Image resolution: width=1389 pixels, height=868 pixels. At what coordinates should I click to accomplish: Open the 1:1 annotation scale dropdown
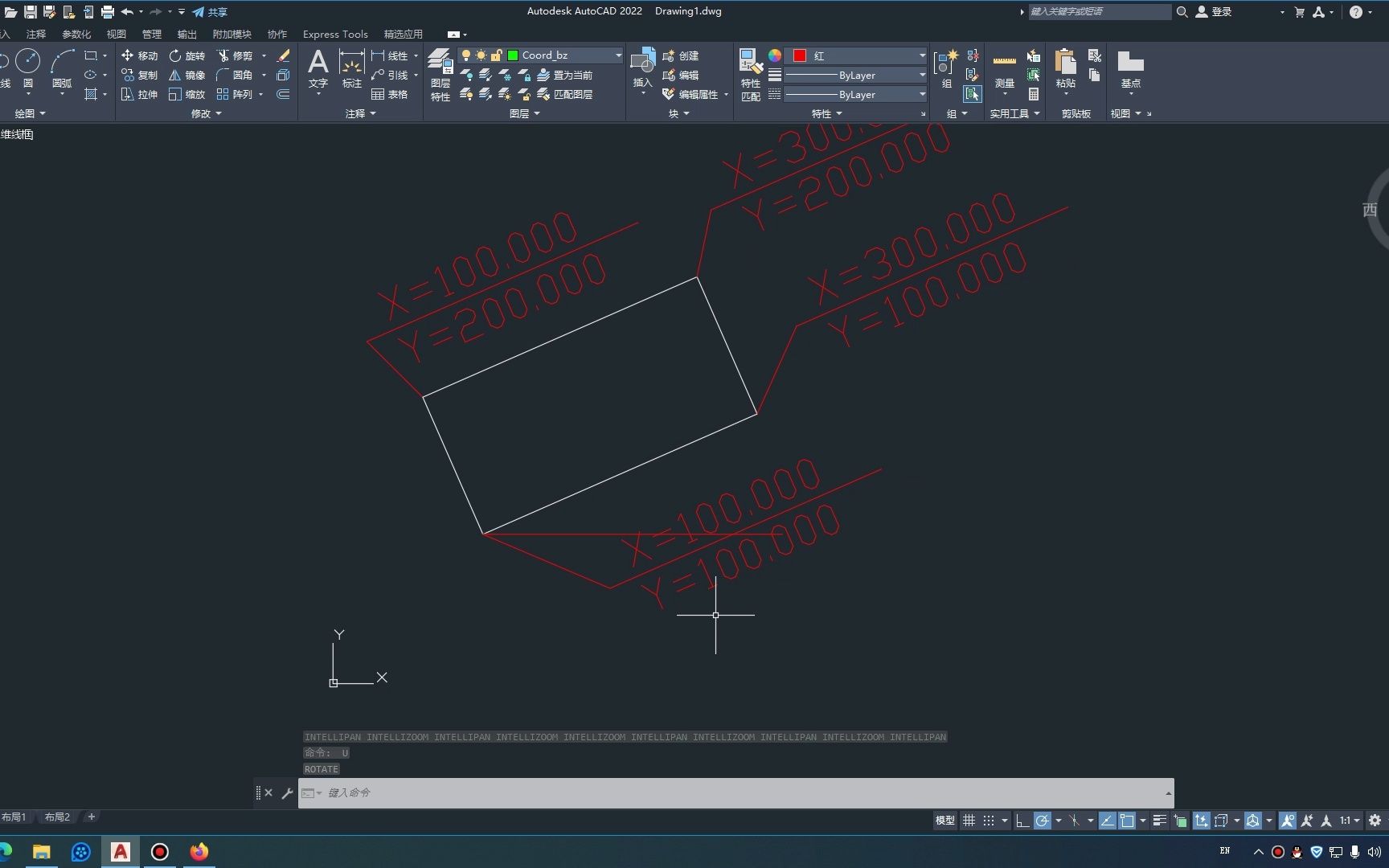pyautogui.click(x=1350, y=821)
